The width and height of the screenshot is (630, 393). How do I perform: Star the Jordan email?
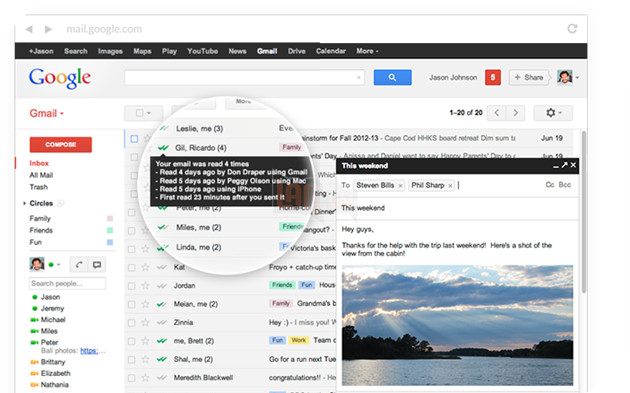(145, 286)
